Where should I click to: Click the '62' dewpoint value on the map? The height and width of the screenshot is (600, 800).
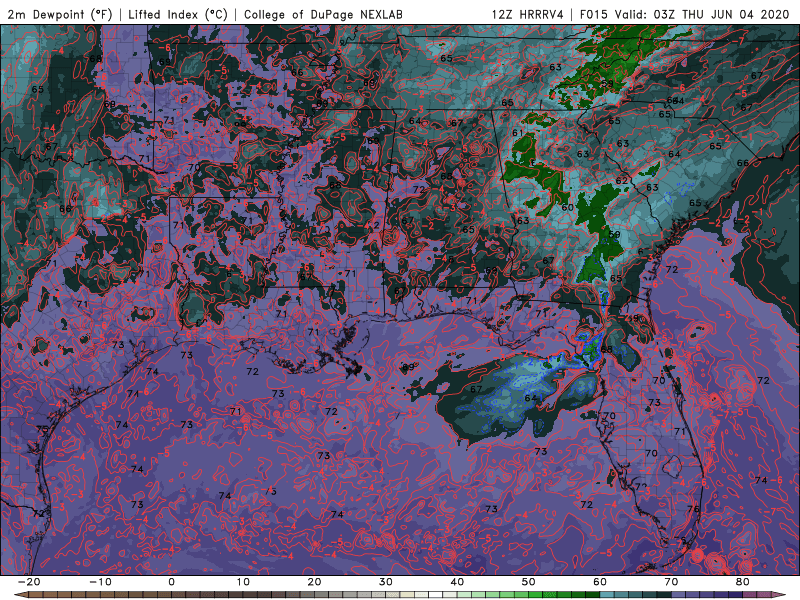621,181
